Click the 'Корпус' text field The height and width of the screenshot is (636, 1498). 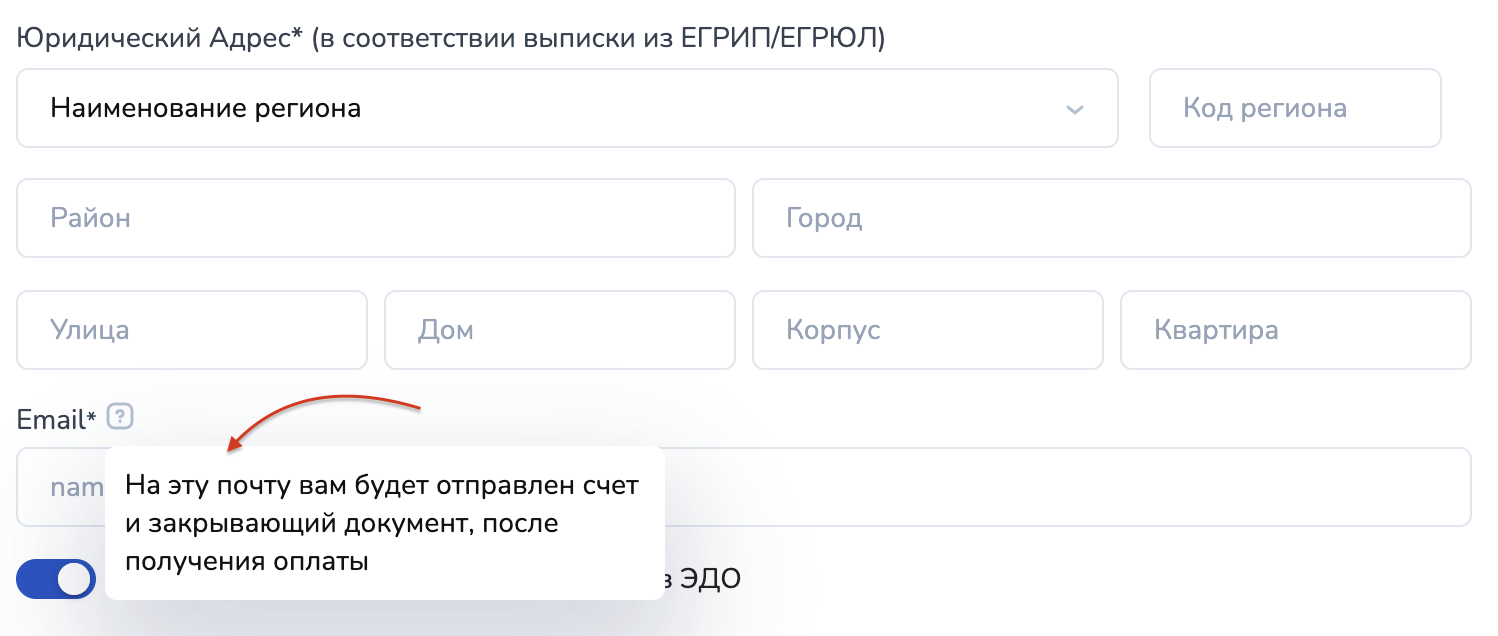pos(927,330)
